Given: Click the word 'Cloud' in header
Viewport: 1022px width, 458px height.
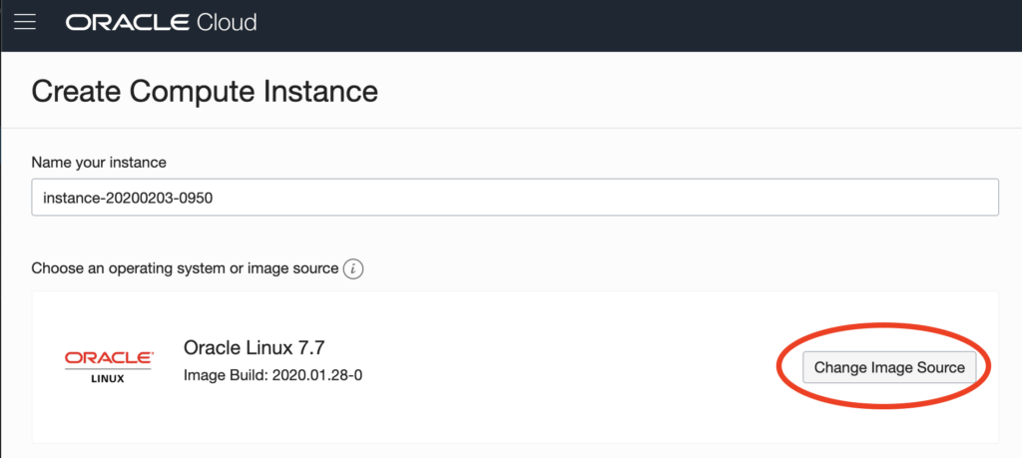Looking at the screenshot, I should point(224,22).
